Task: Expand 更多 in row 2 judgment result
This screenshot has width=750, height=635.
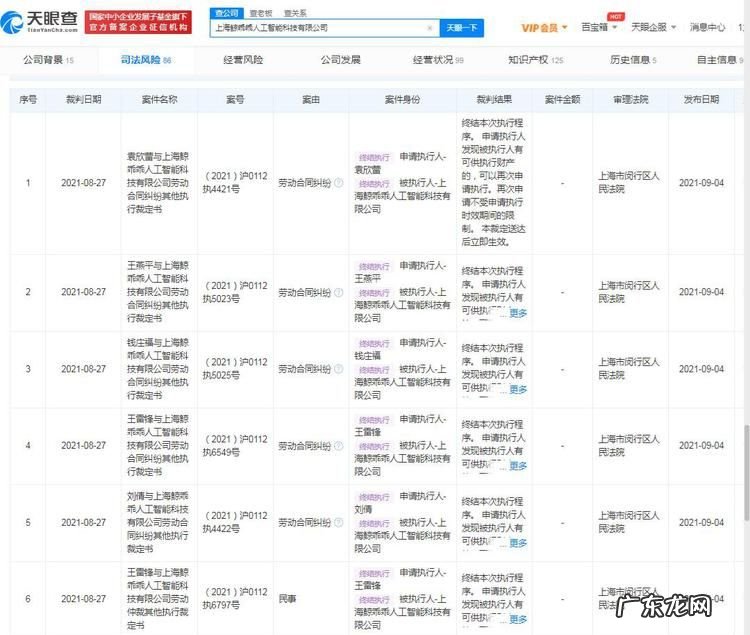Action: click(518, 313)
